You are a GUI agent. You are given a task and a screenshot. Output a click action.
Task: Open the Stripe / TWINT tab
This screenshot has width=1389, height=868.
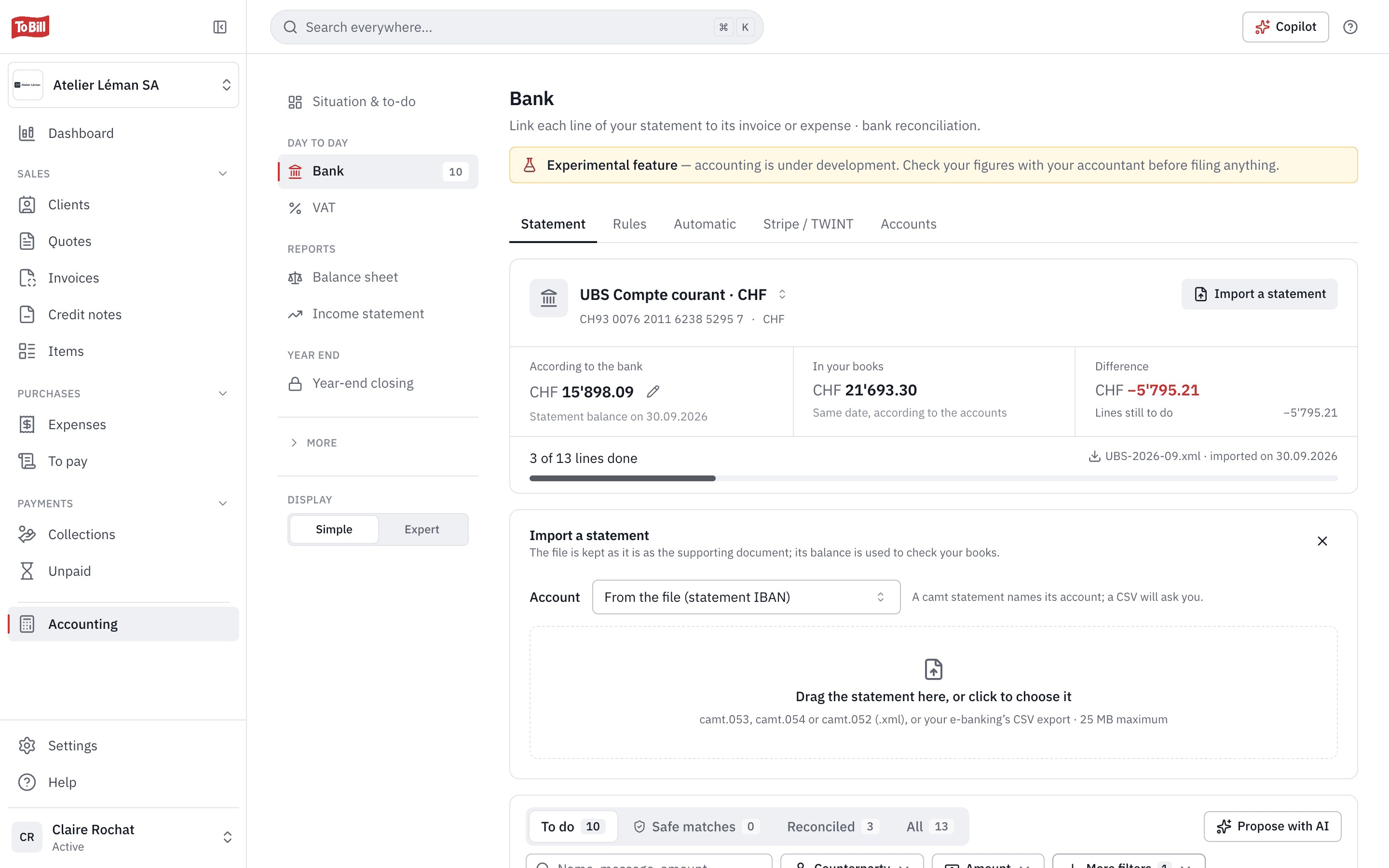[808, 224]
